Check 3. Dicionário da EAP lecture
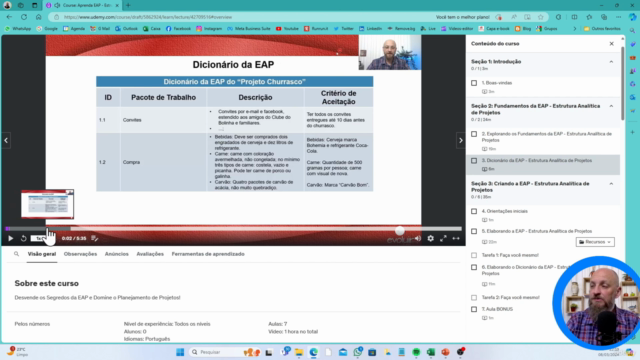This screenshot has height=360, width=640. (474, 161)
